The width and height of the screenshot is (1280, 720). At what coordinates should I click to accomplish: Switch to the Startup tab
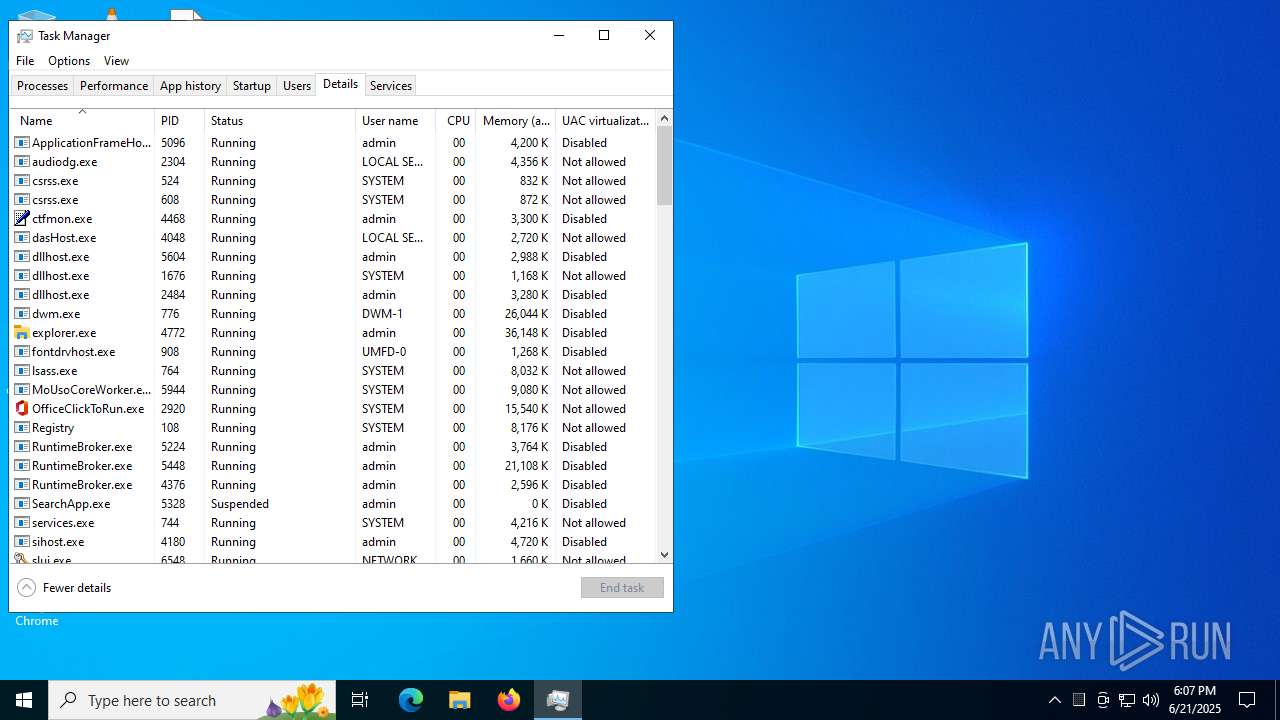pos(252,86)
